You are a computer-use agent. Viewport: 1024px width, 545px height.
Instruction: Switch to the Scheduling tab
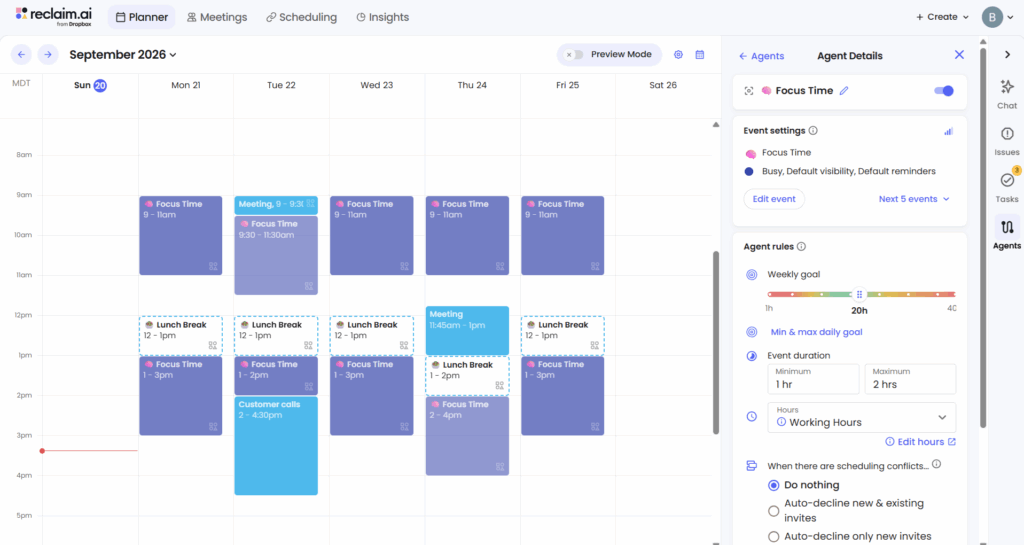click(x=302, y=17)
